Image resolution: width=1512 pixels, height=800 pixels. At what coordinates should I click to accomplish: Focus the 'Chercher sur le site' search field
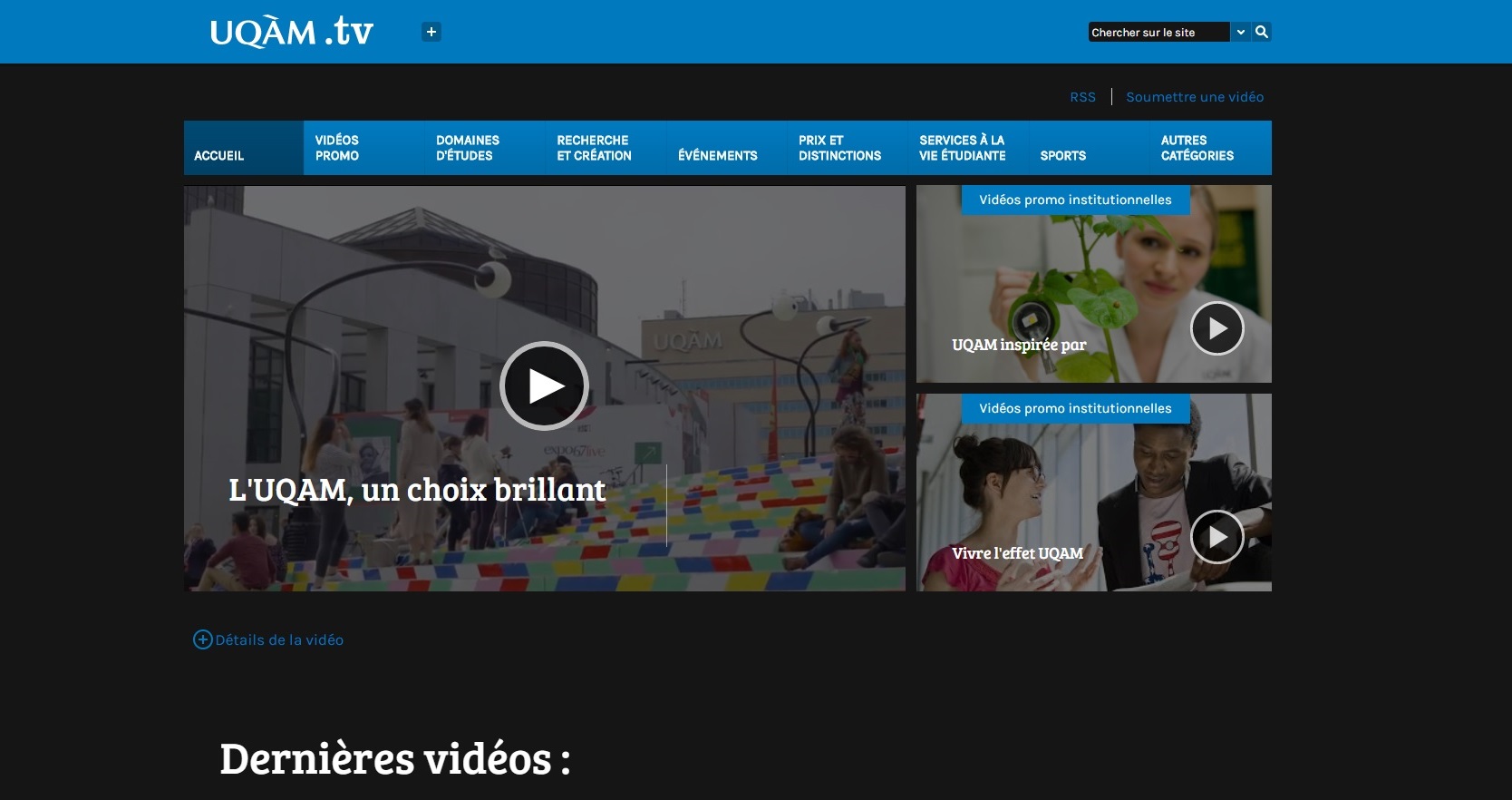coord(1158,32)
